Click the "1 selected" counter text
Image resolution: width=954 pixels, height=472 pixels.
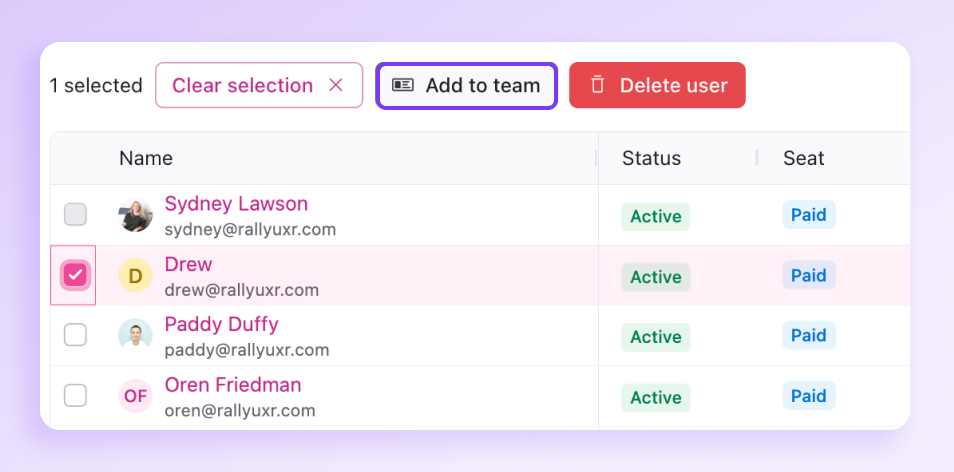click(96, 86)
